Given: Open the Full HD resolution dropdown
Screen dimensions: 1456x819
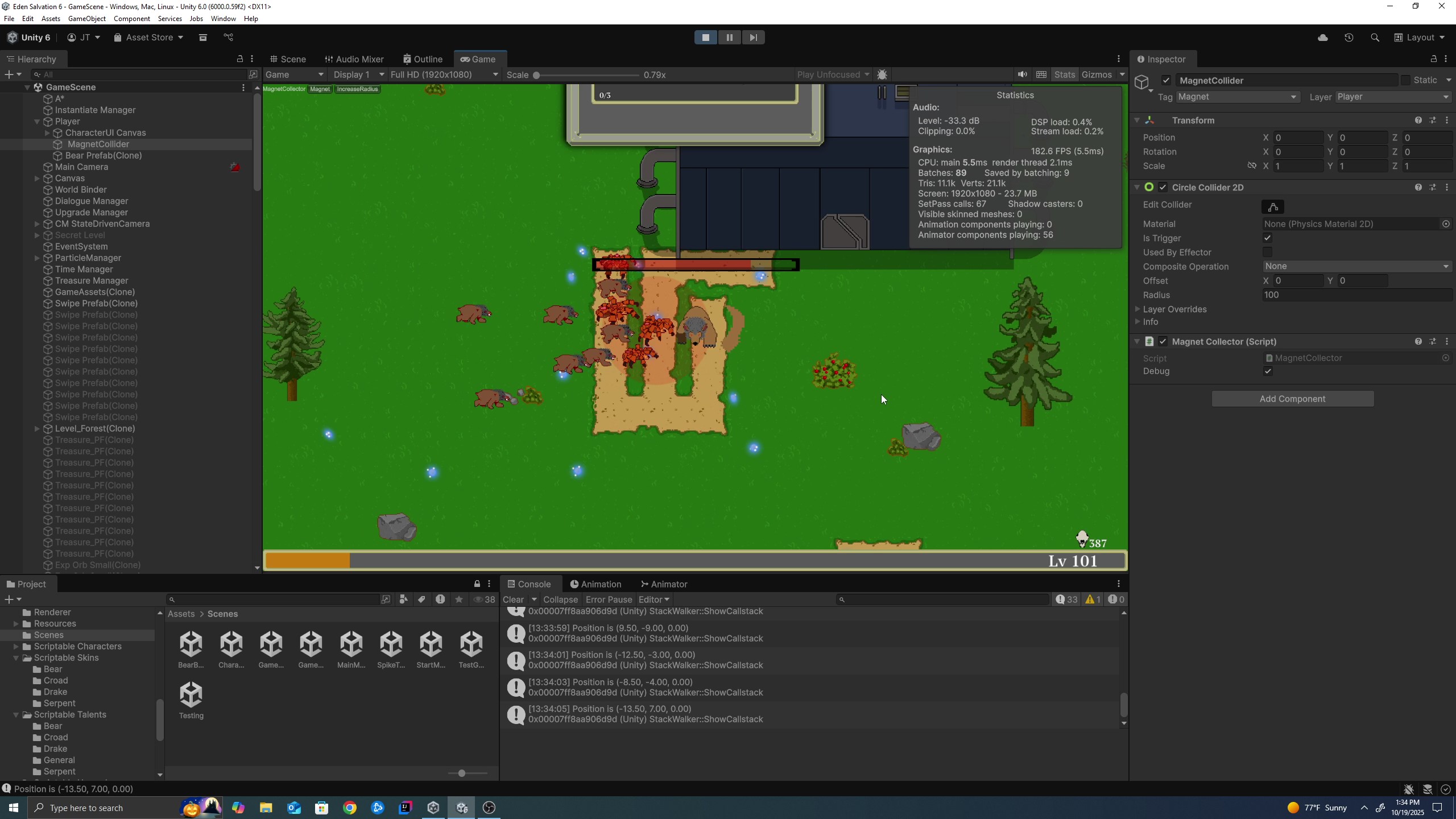Looking at the screenshot, I should 444,75.
